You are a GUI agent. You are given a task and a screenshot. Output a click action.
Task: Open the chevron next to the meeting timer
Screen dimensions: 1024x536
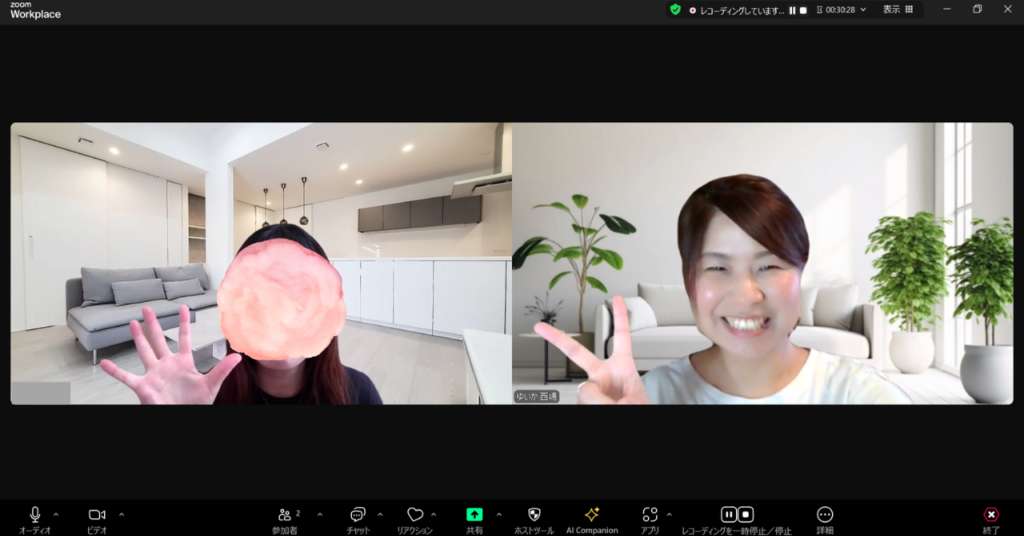pyautogui.click(x=864, y=9)
